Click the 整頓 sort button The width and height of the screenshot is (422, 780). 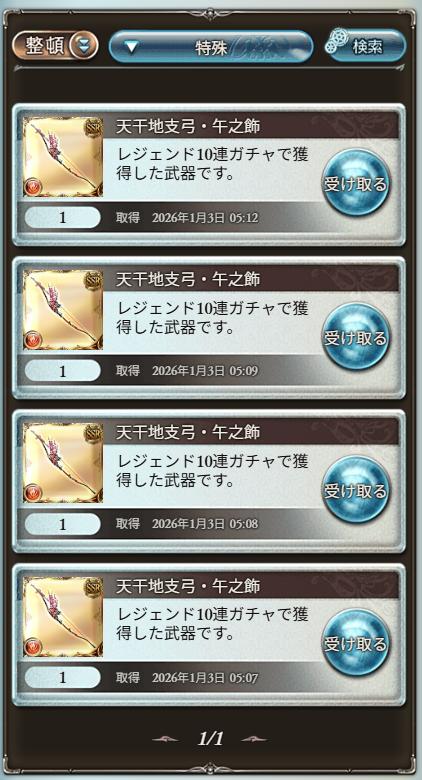55,46
